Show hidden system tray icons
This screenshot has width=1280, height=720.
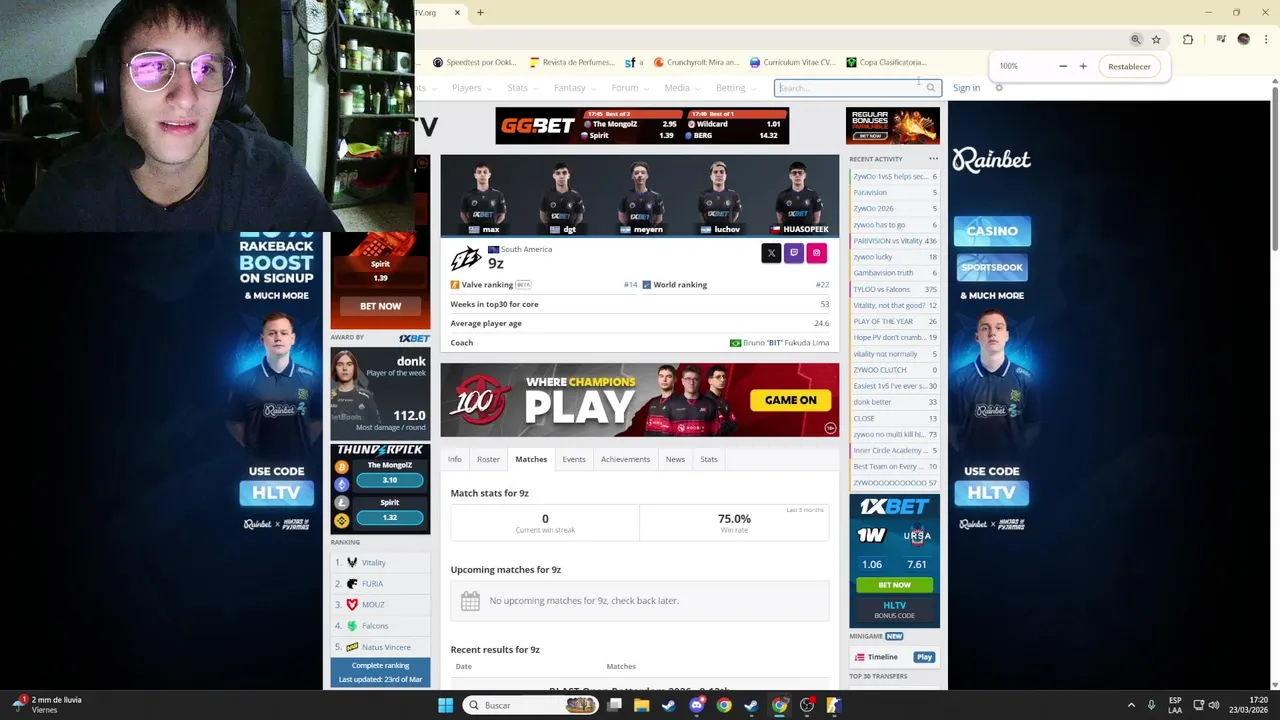[x=1131, y=705]
